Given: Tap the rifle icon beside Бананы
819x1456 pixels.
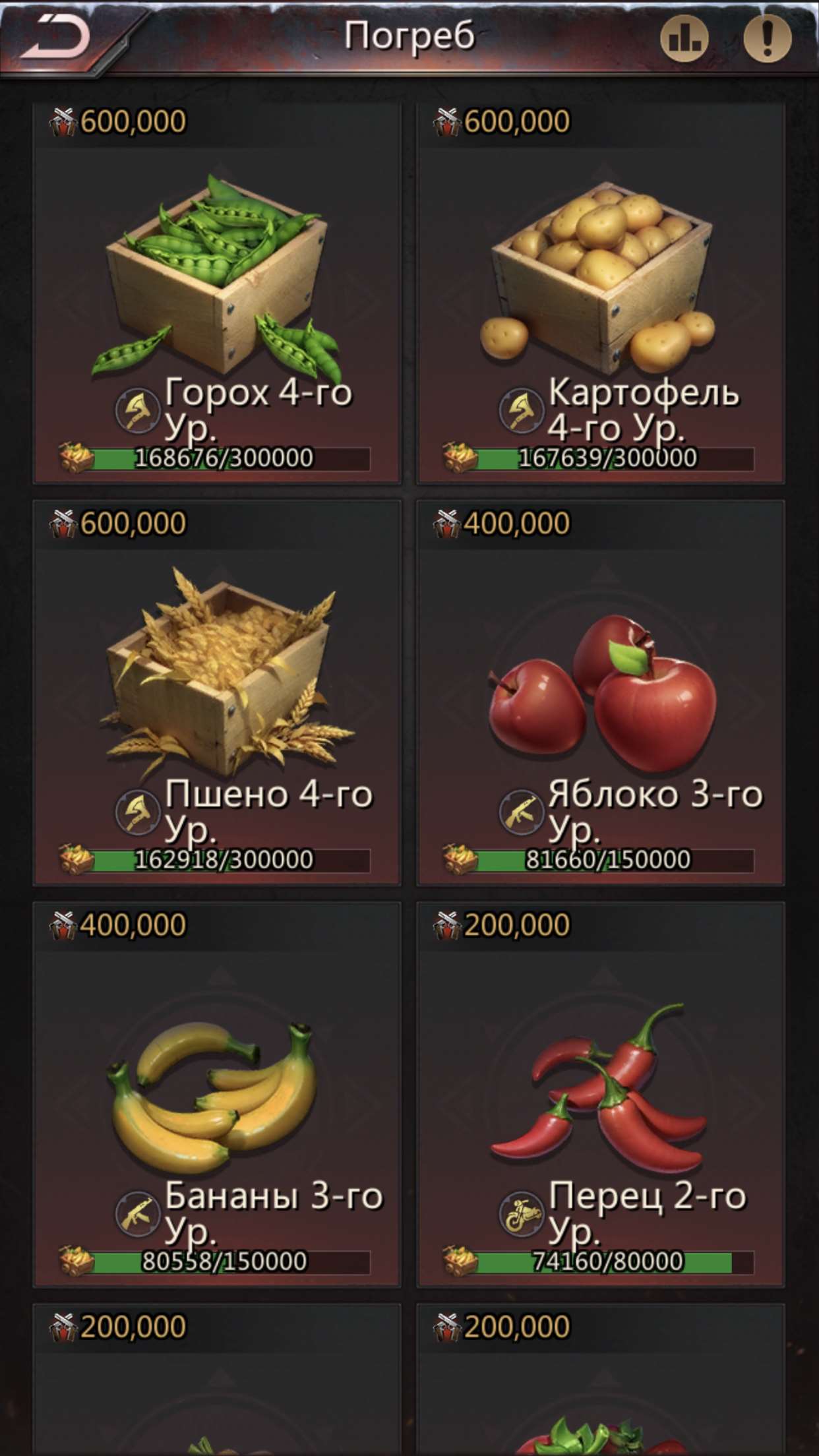Looking at the screenshot, I should pos(138,1214).
